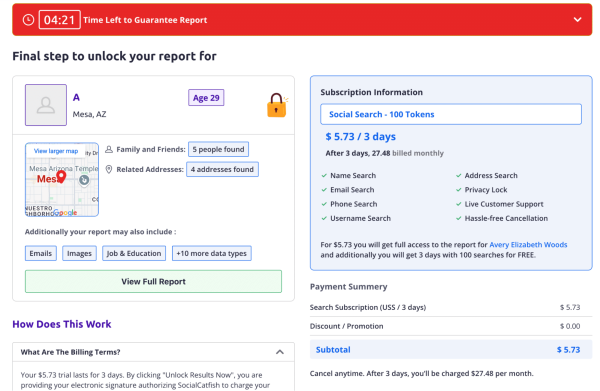
Task: Click the Email Search checkmark icon
Action: tap(324, 190)
